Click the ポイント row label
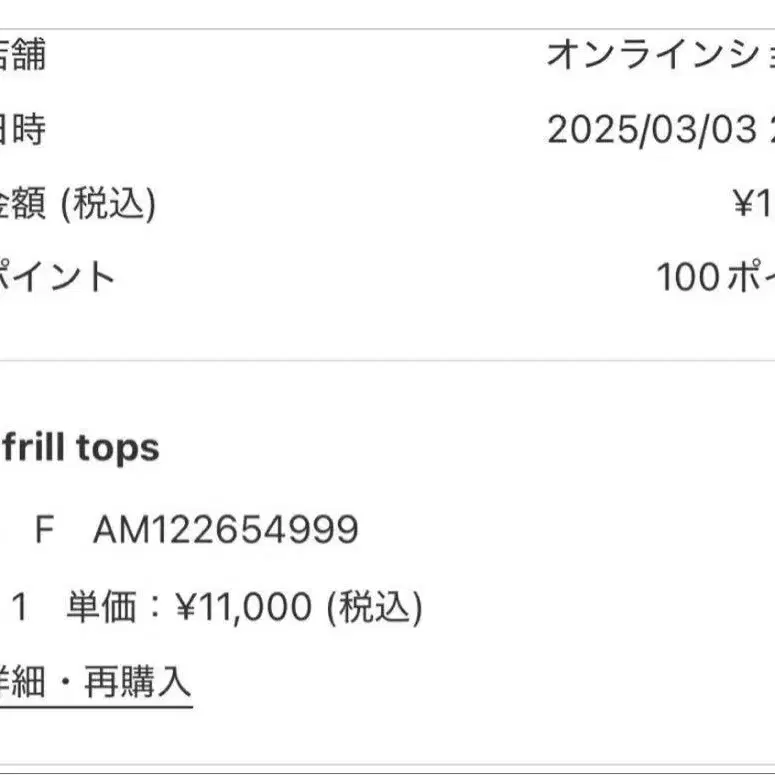Viewport: 775px width, 775px height. (x=57, y=277)
